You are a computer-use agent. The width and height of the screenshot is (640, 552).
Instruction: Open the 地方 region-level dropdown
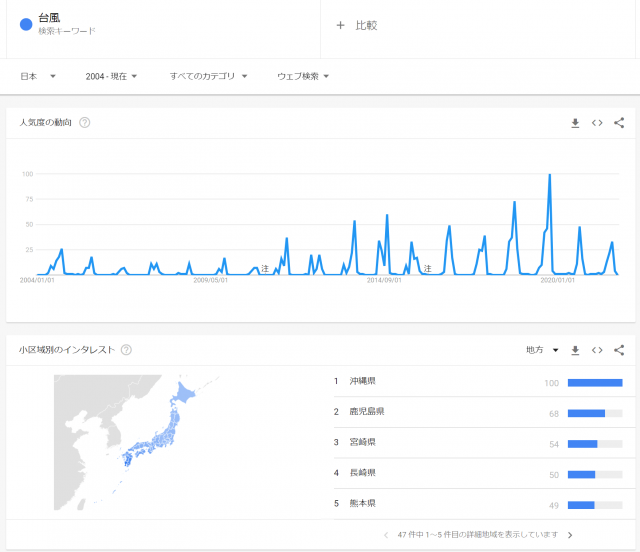542,350
